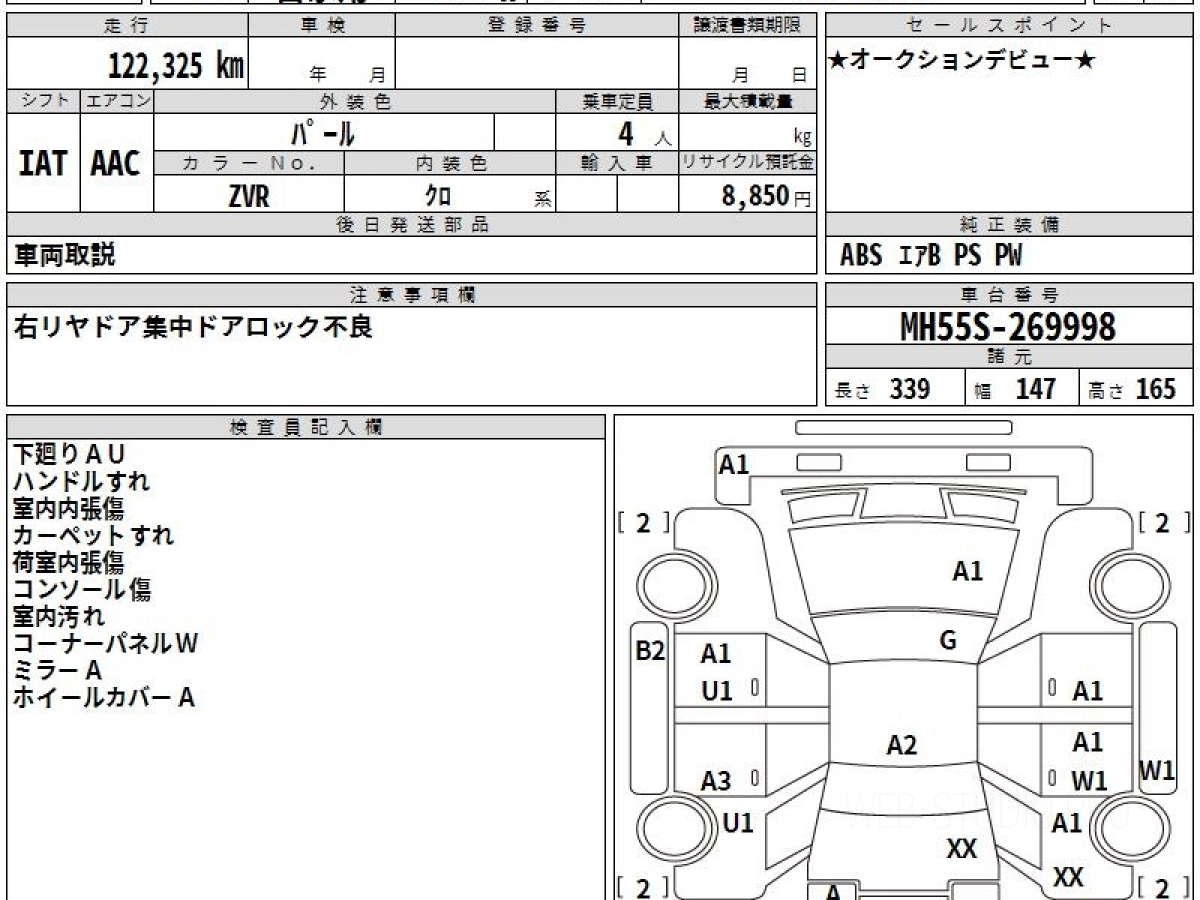Click the 外装色 header
Image resolution: width=1200 pixels, height=900 pixels.
pos(355,101)
